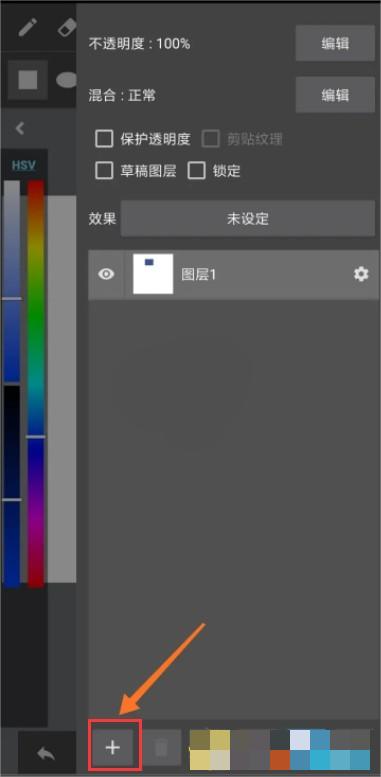381x777 pixels.
Task: Switch to the HSV color tab
Action: pyautogui.click(x=24, y=165)
